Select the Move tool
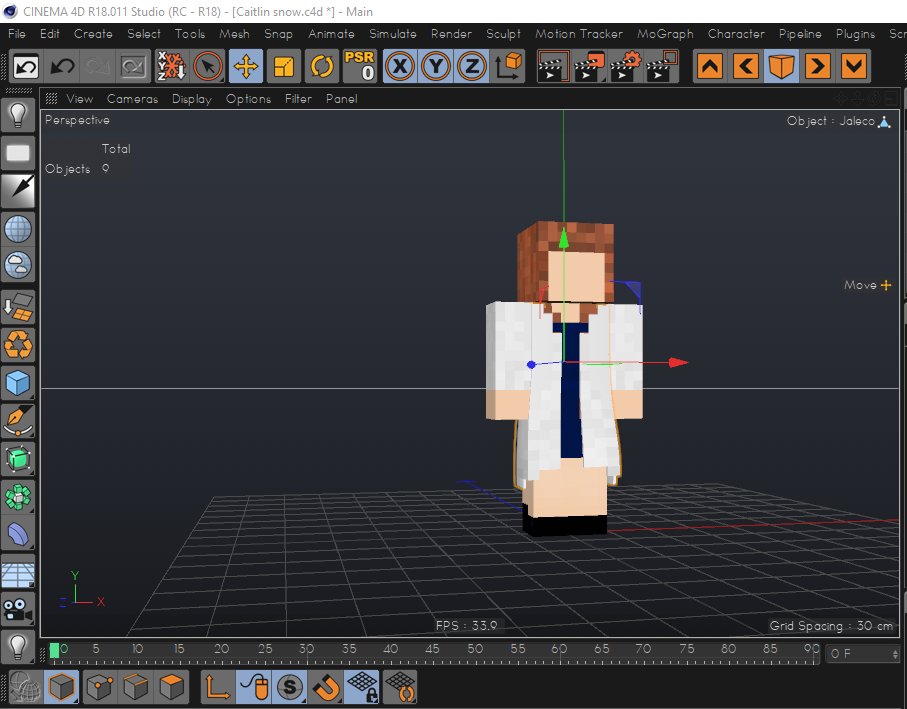The width and height of the screenshot is (907, 709). click(x=246, y=67)
